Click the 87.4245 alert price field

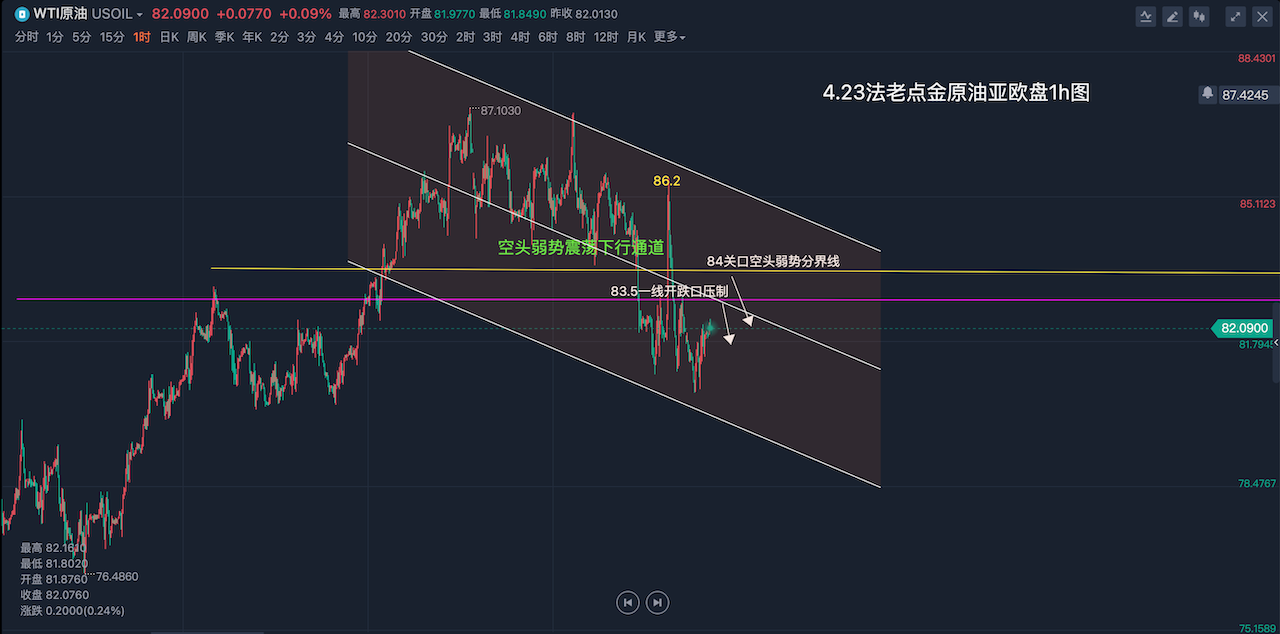1244,94
